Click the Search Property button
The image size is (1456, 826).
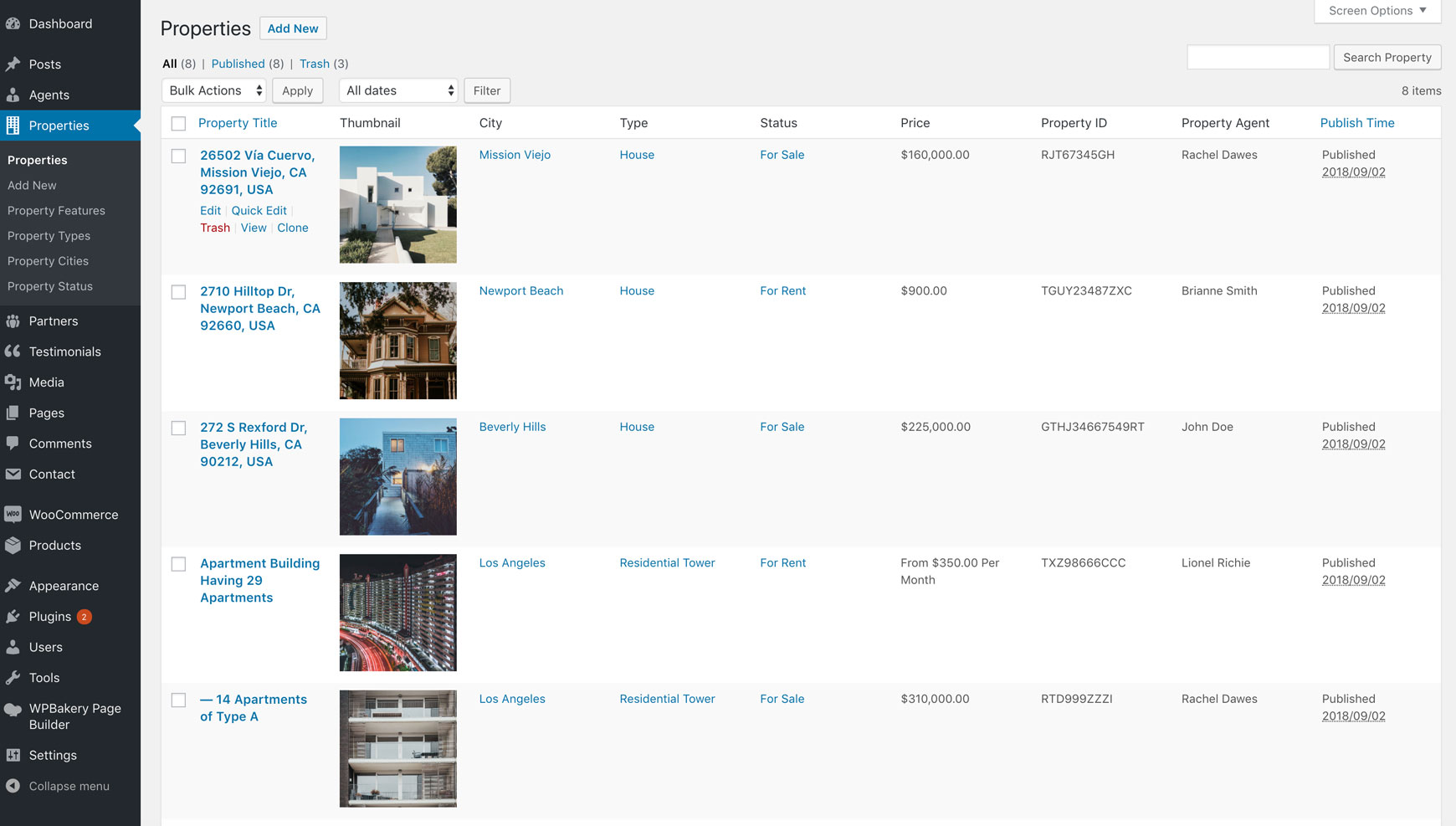pyautogui.click(x=1387, y=57)
